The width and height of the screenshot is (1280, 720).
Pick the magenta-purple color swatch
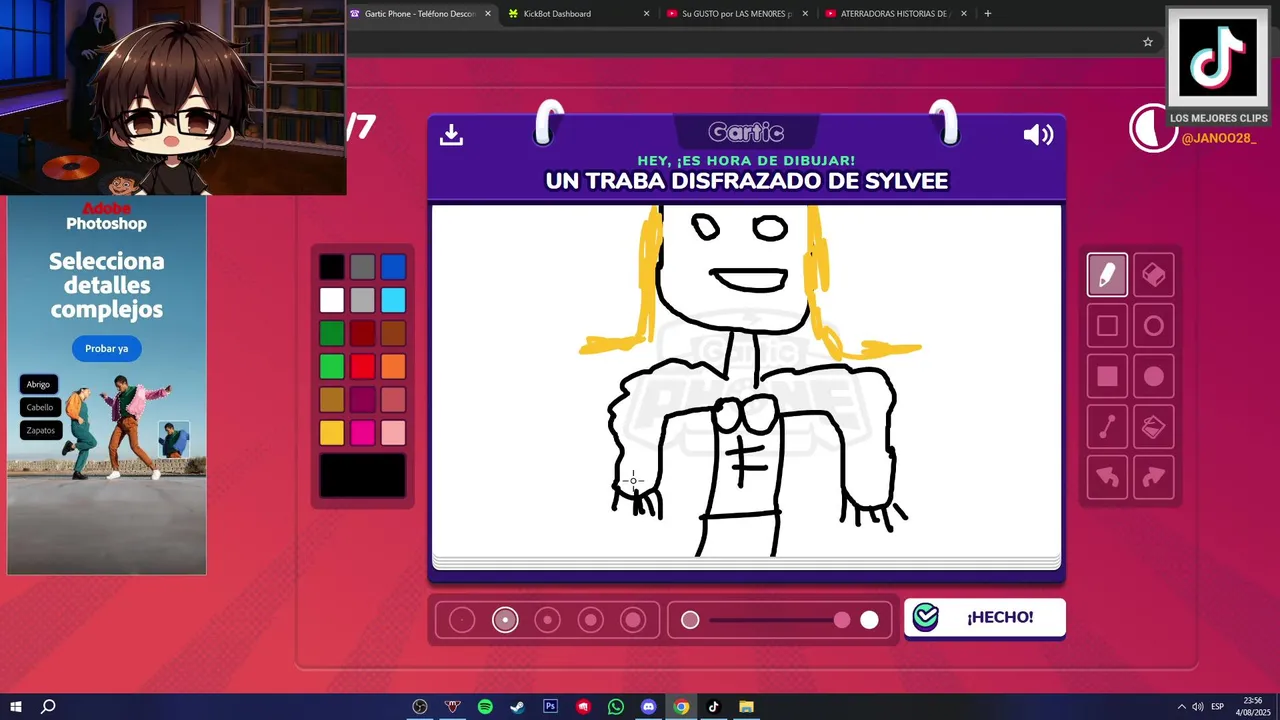tap(363, 399)
